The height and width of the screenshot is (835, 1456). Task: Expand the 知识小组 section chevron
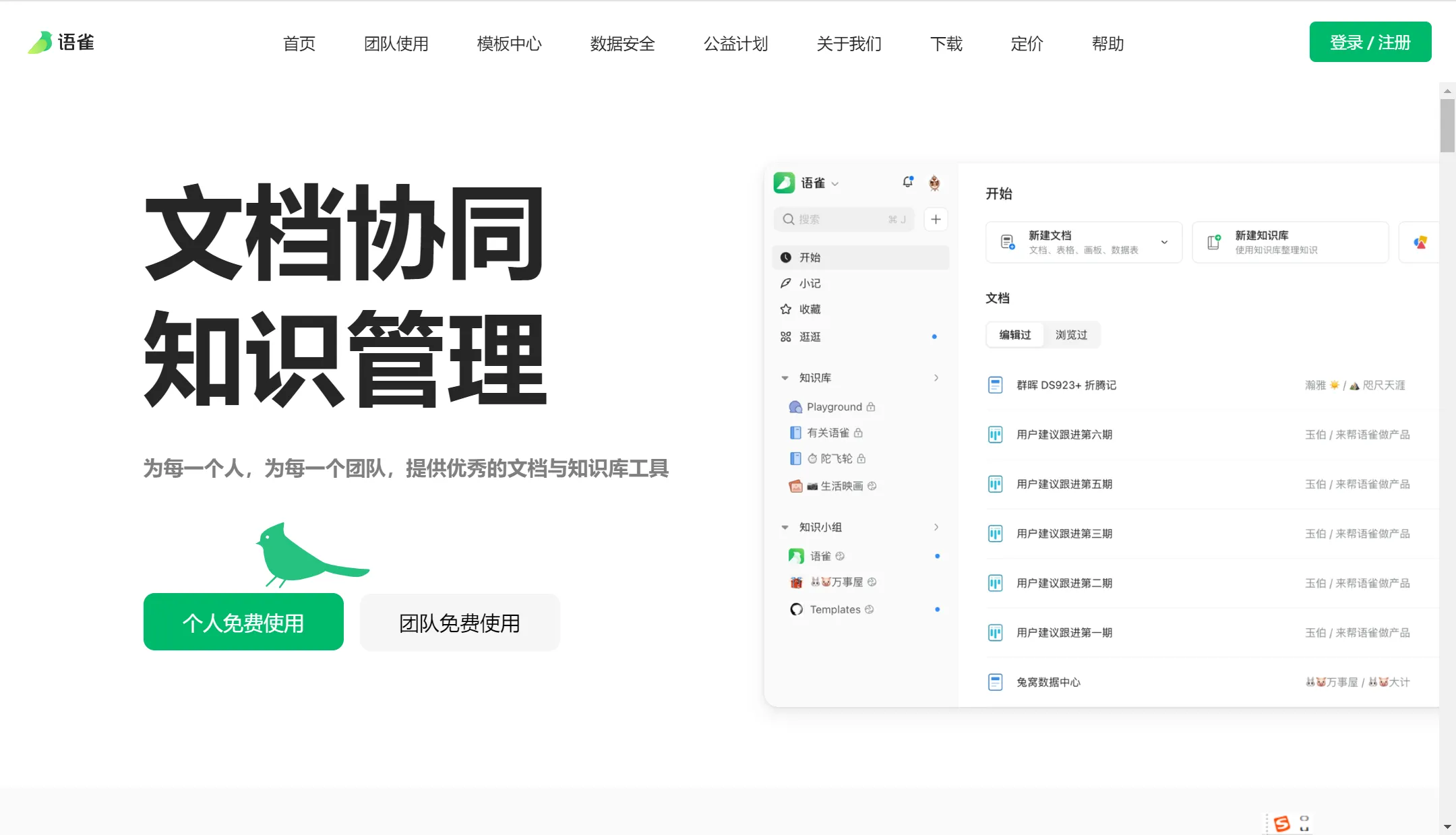click(x=936, y=527)
